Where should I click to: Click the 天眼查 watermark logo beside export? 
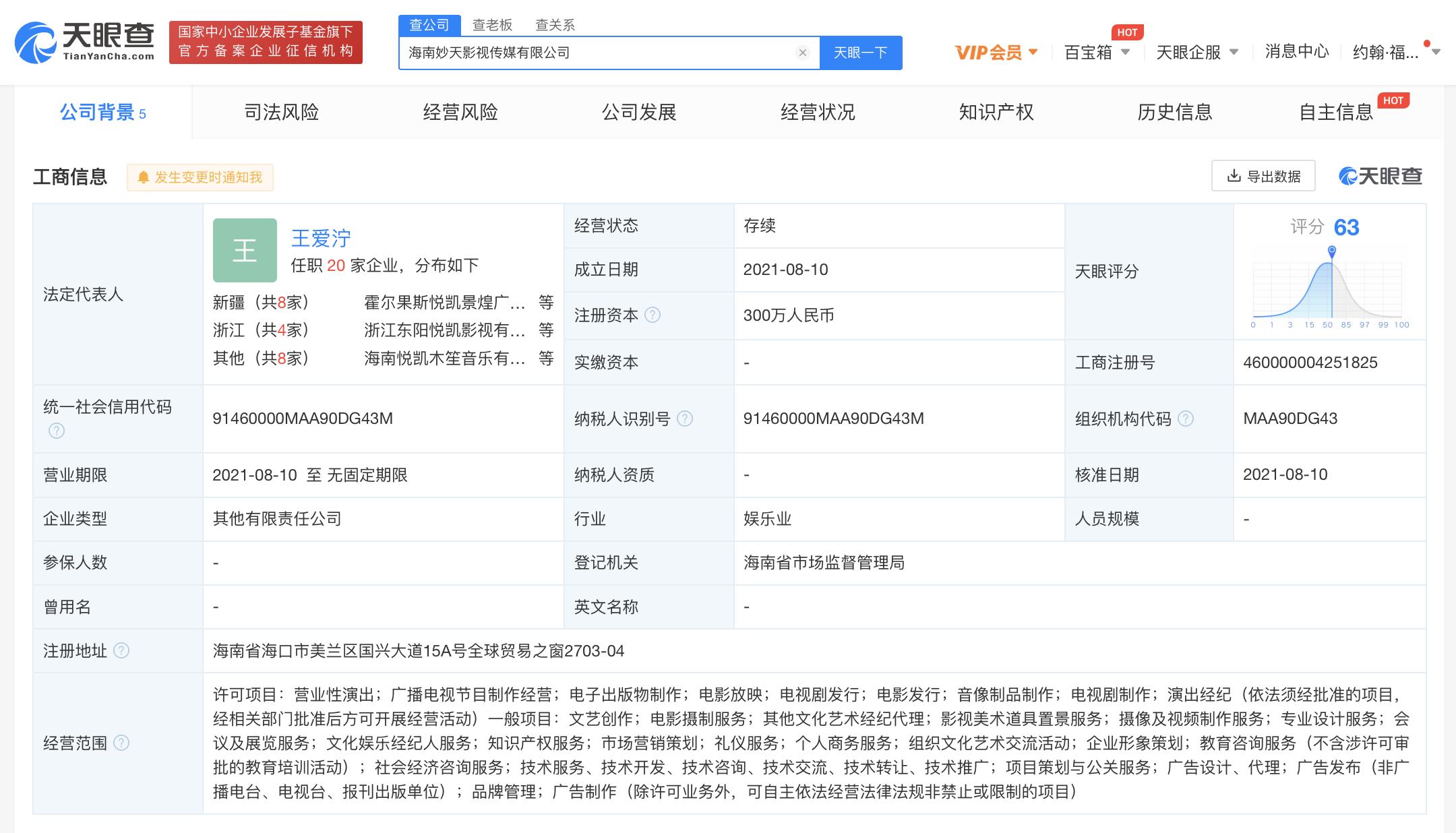coord(1380,176)
